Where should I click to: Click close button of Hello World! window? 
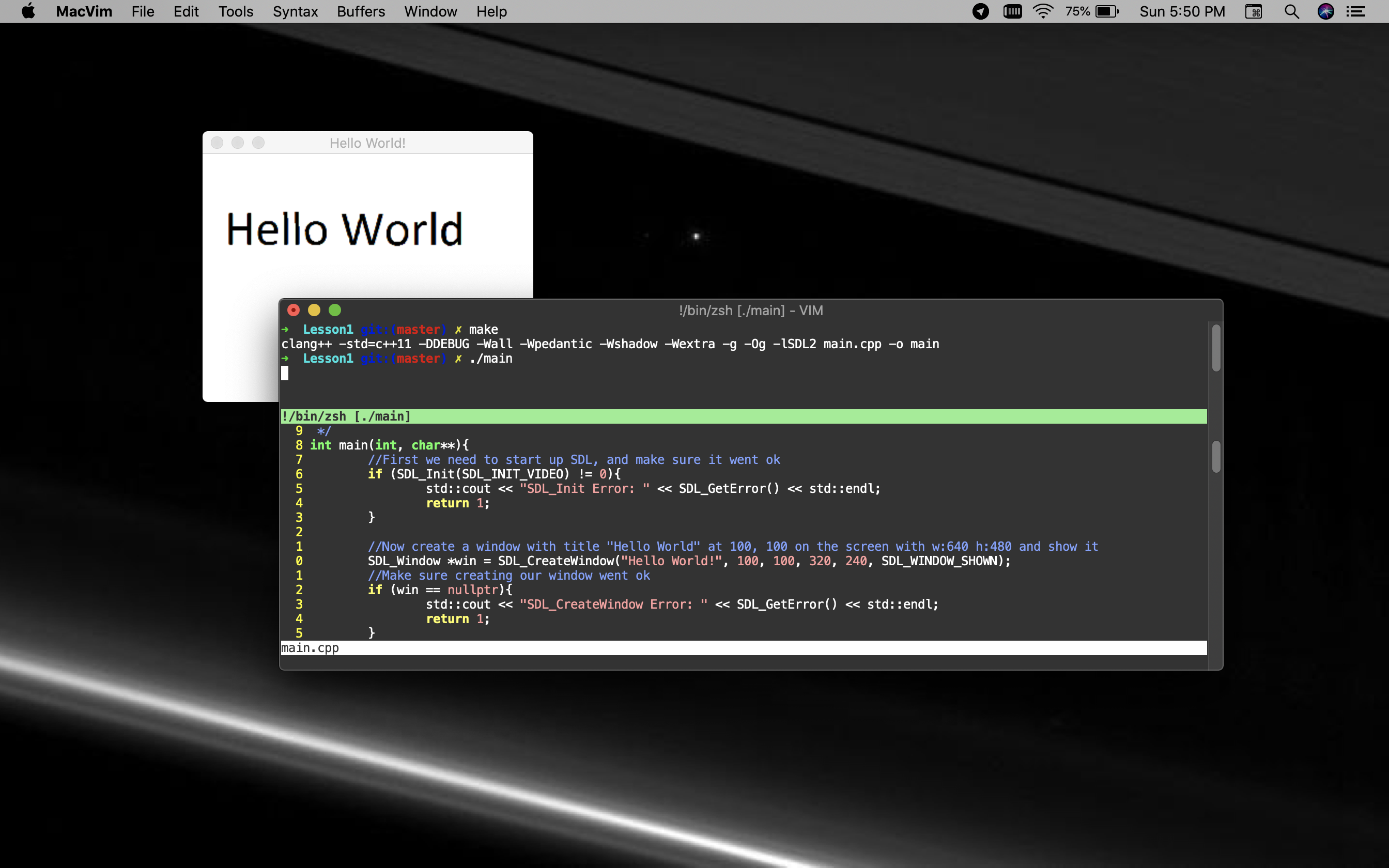[x=217, y=143]
